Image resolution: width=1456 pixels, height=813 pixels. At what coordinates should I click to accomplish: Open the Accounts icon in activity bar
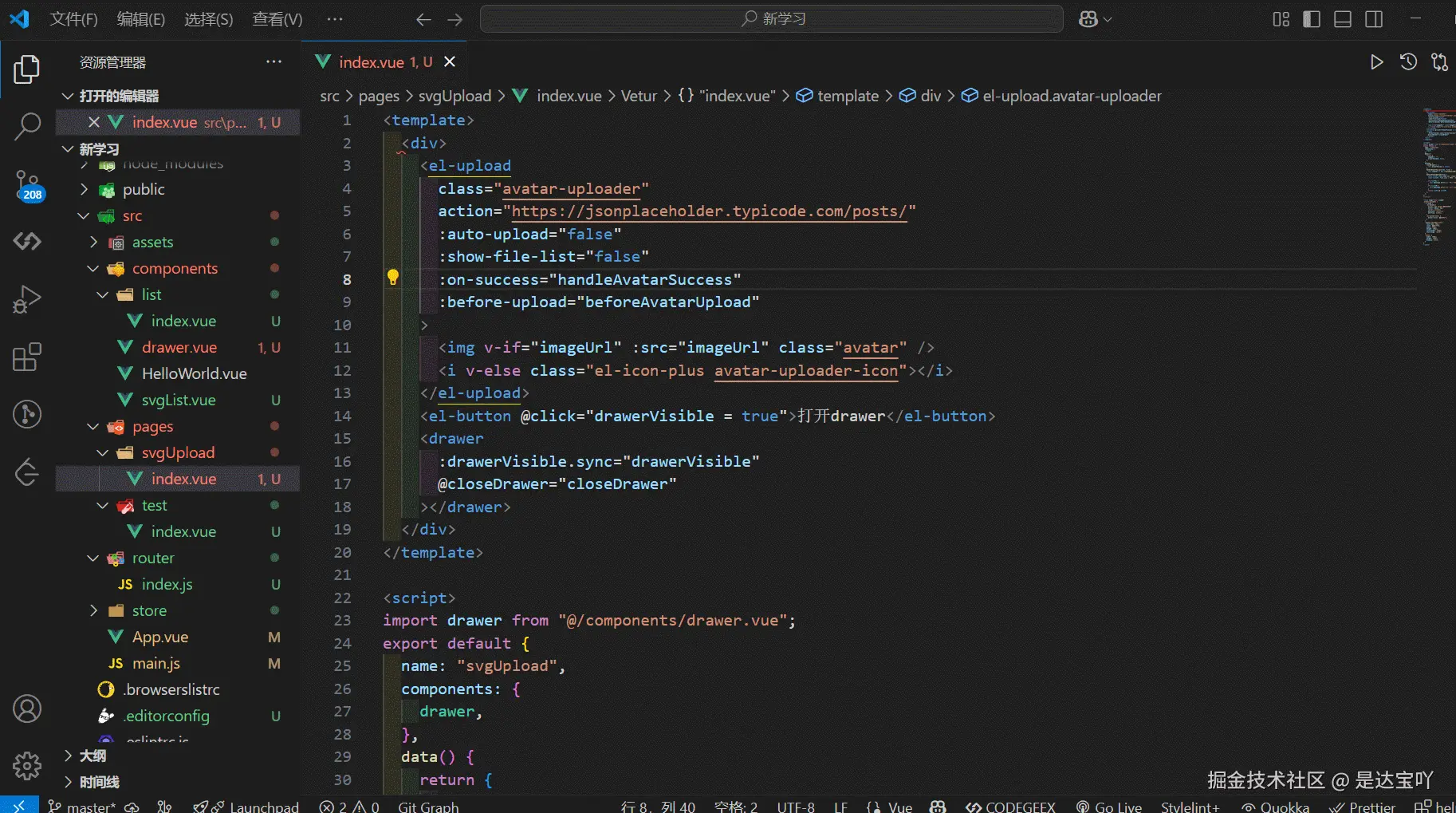27,708
